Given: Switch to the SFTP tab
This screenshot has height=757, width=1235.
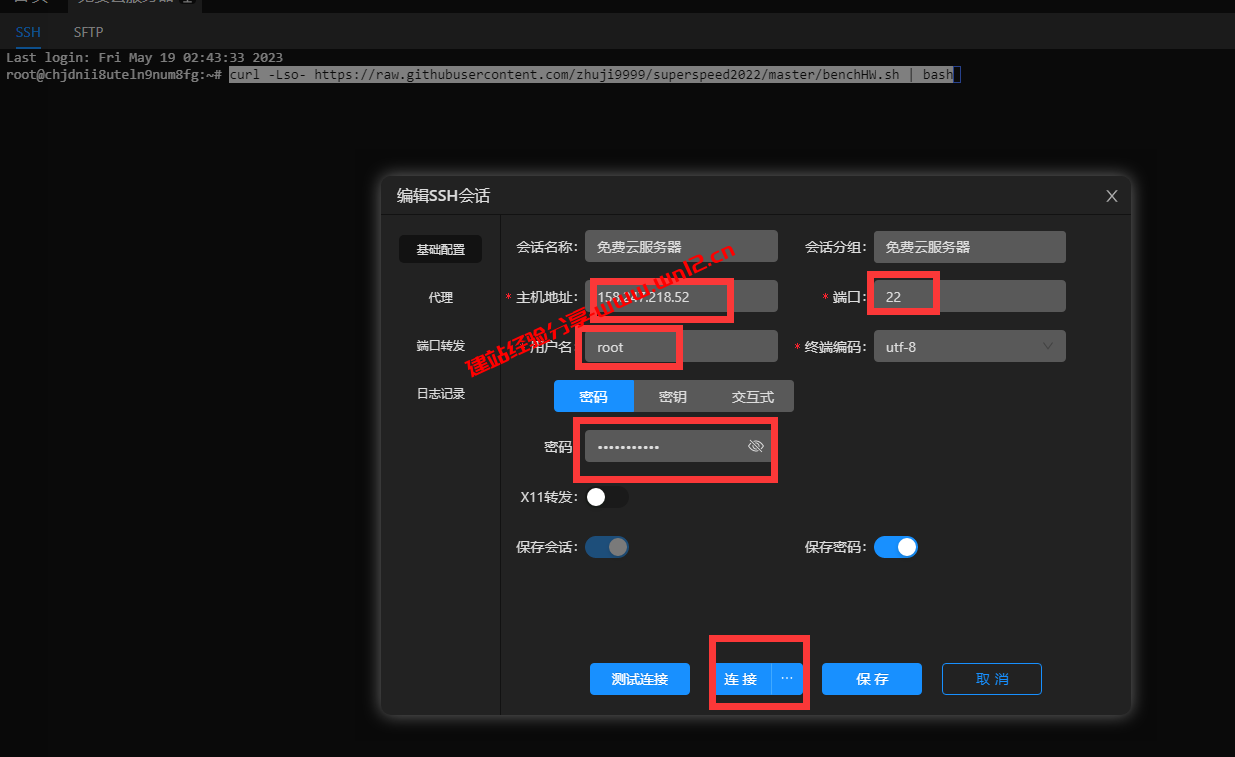Looking at the screenshot, I should [x=88, y=32].
